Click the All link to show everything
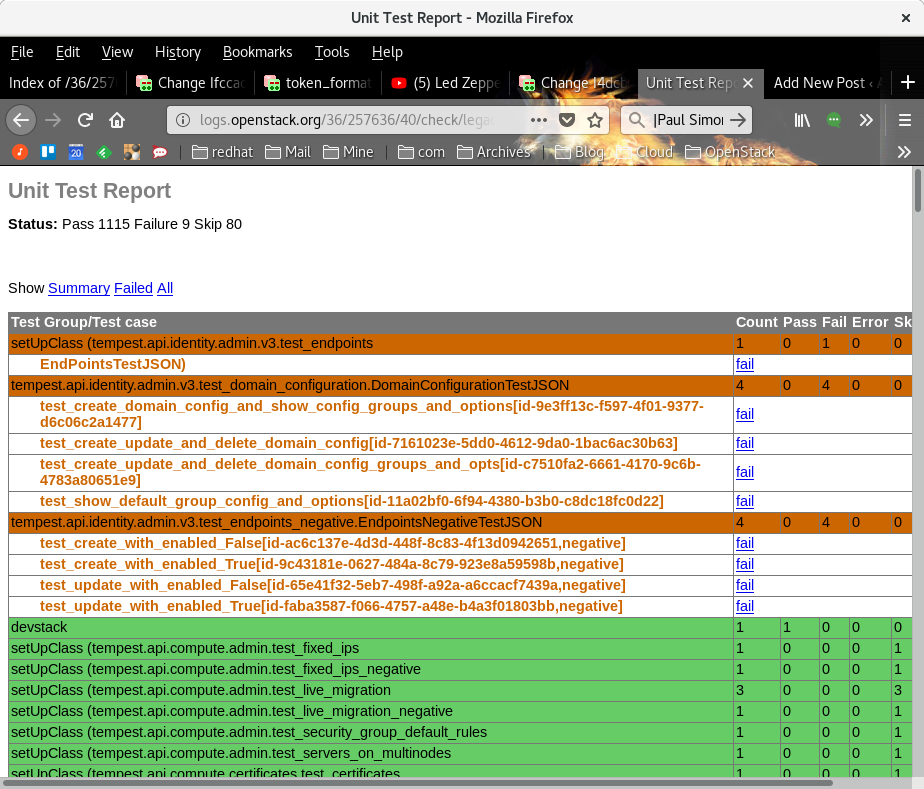 click(165, 288)
